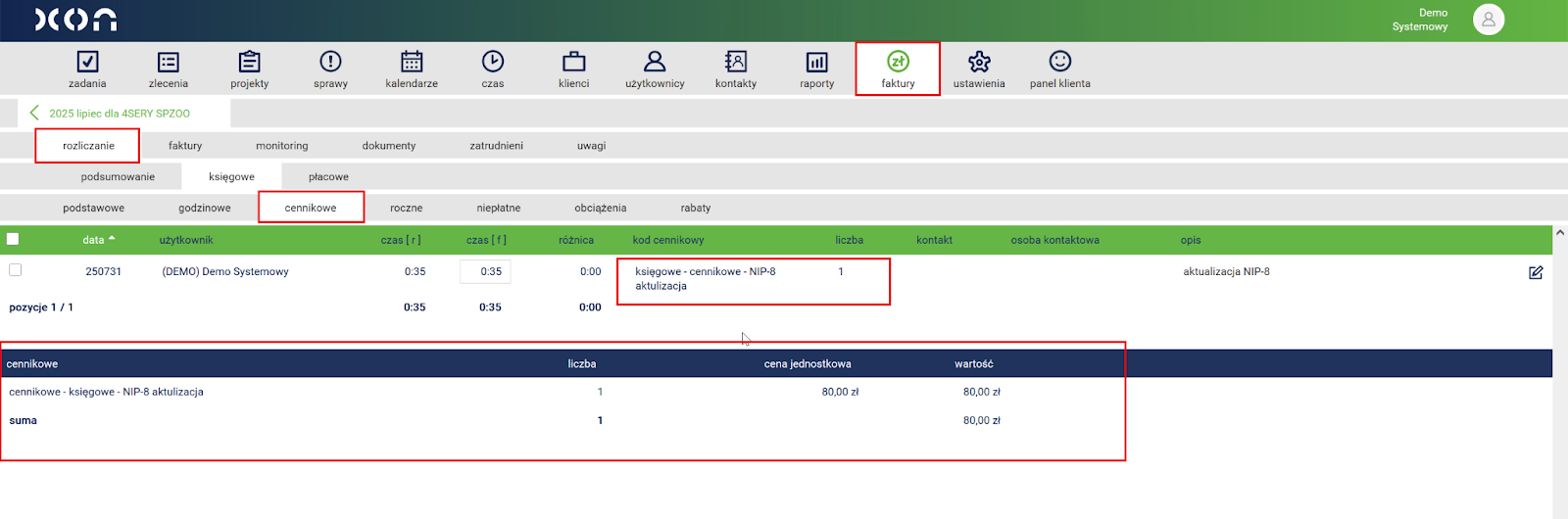Image resolution: width=1568 pixels, height=519 pixels.
Task: Open the raporty chart icon
Action: click(816, 63)
